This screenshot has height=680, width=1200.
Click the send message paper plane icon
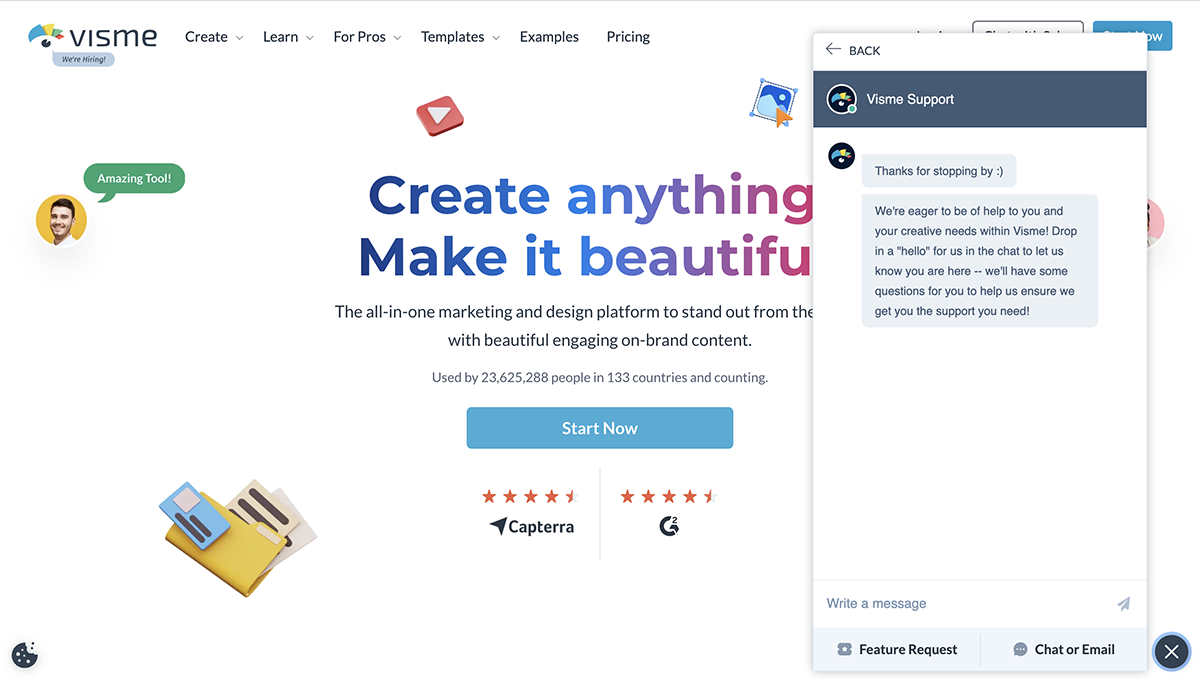point(1123,604)
